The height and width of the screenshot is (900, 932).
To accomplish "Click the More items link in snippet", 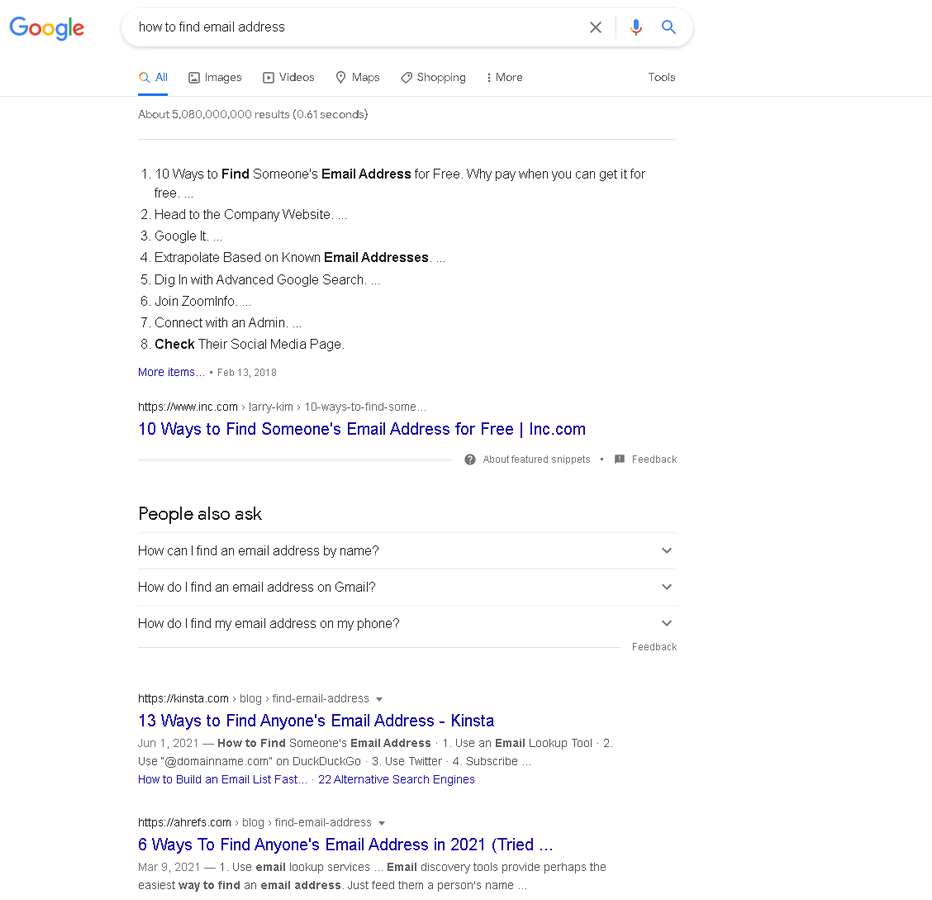I will click(x=171, y=372).
